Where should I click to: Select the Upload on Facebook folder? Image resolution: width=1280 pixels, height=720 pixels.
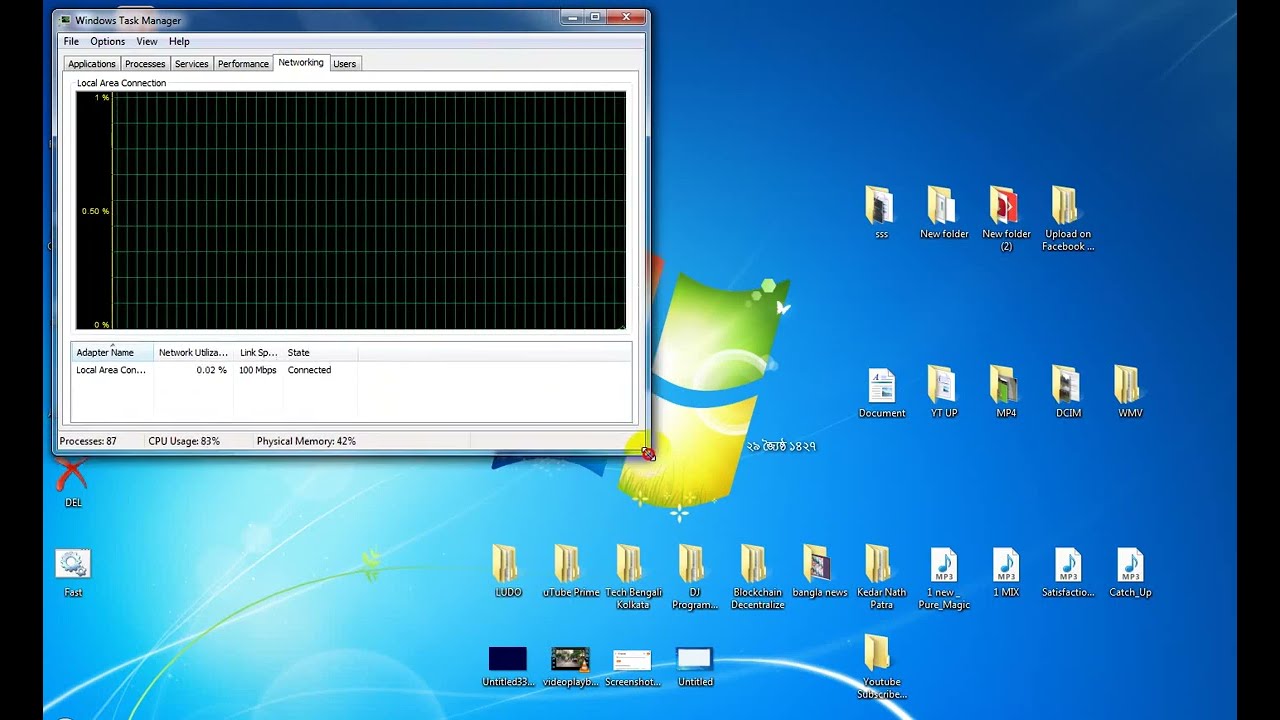tap(1068, 218)
